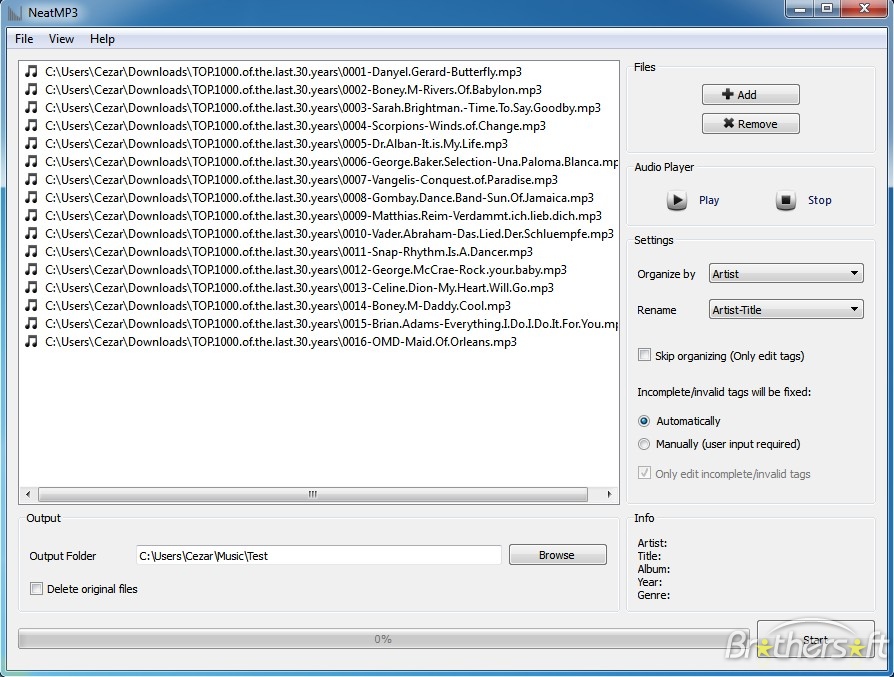The image size is (894, 677).
Task: Open the Organize by dropdown
Action: tap(786, 273)
